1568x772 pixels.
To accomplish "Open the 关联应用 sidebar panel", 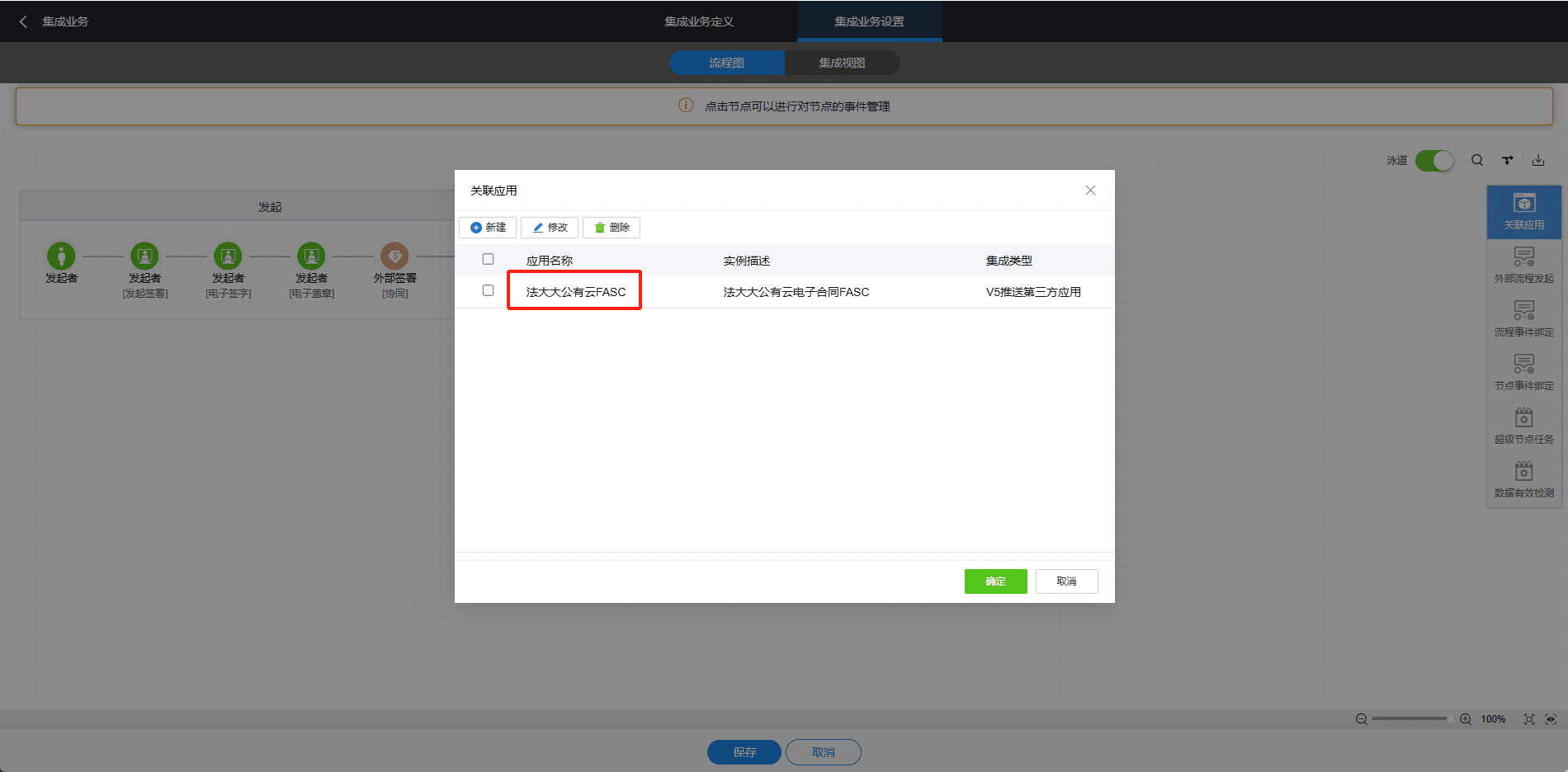I will (x=1523, y=212).
